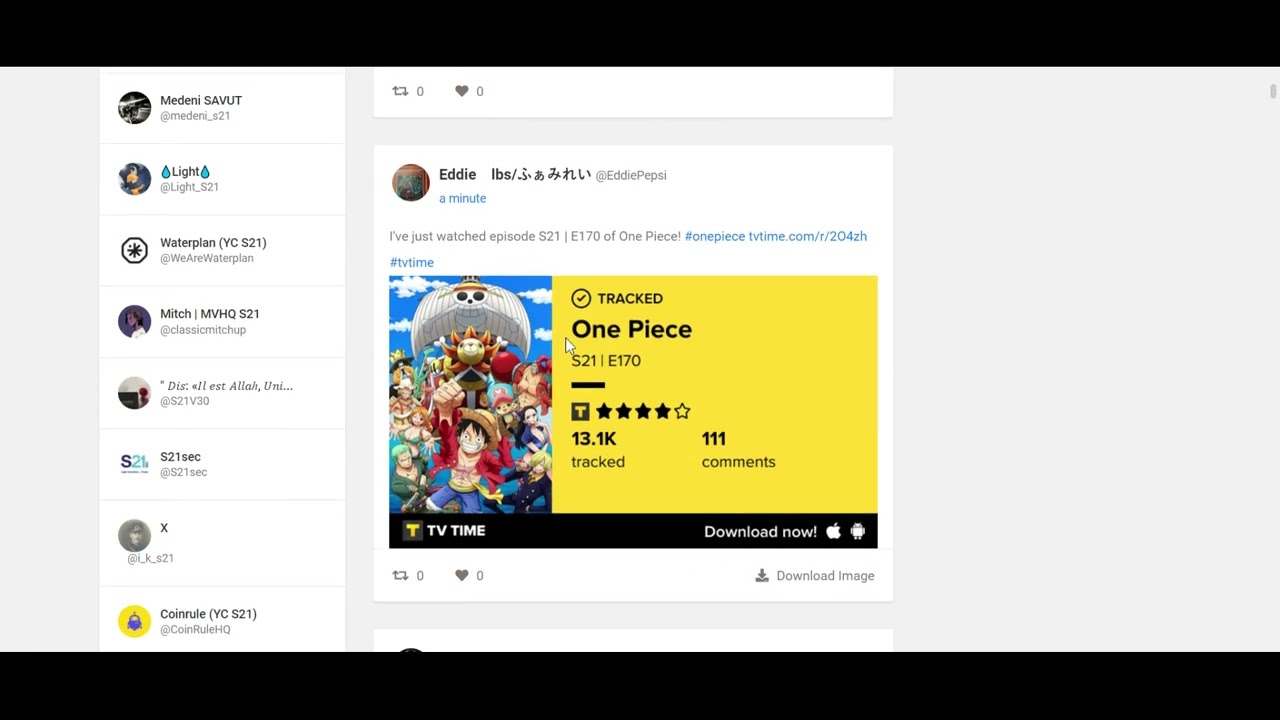This screenshot has width=1280, height=720.
Task: Click the T icon beside star rating
Action: (x=580, y=411)
